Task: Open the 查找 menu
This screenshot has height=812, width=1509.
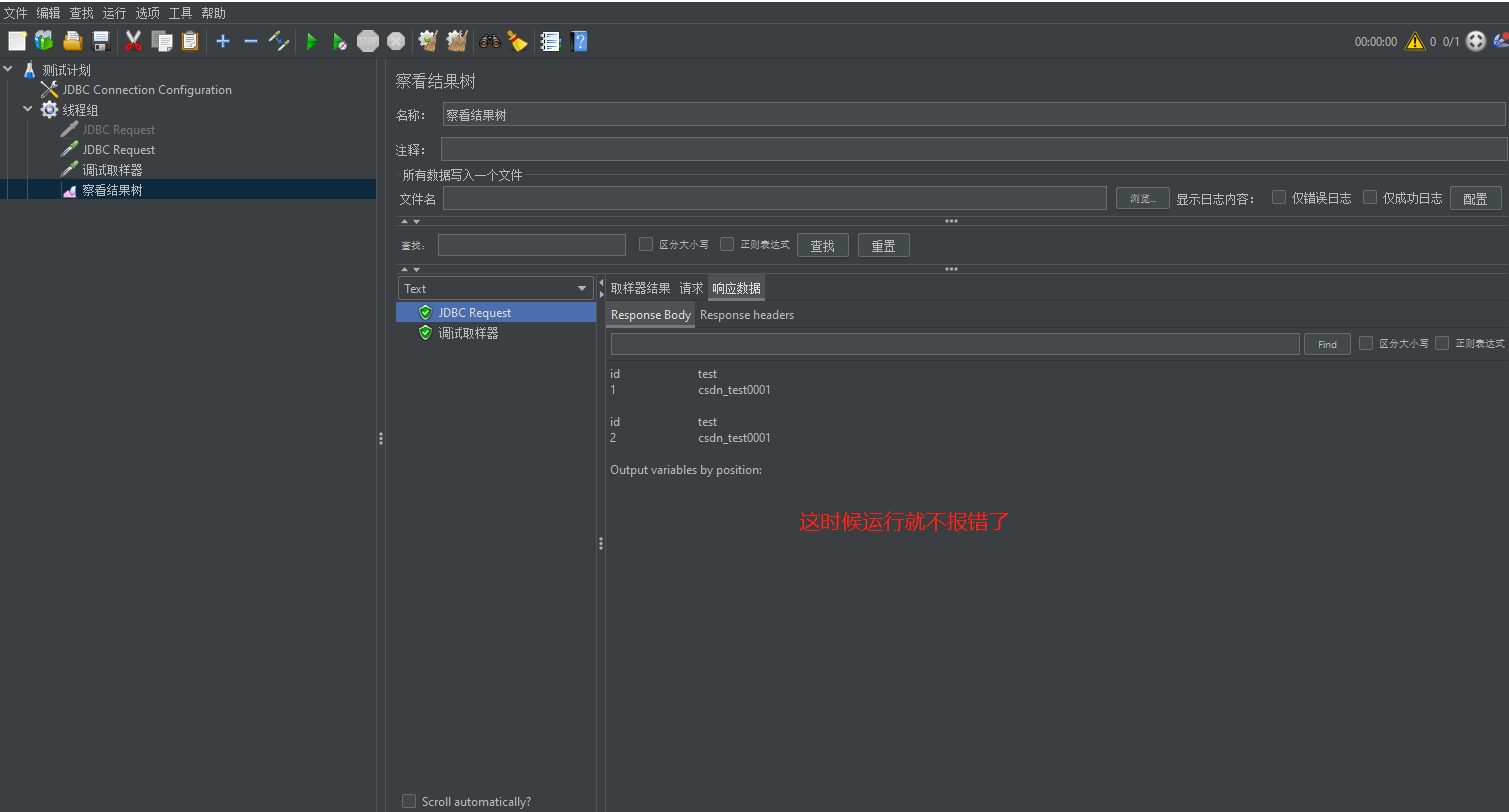Action: [81, 13]
